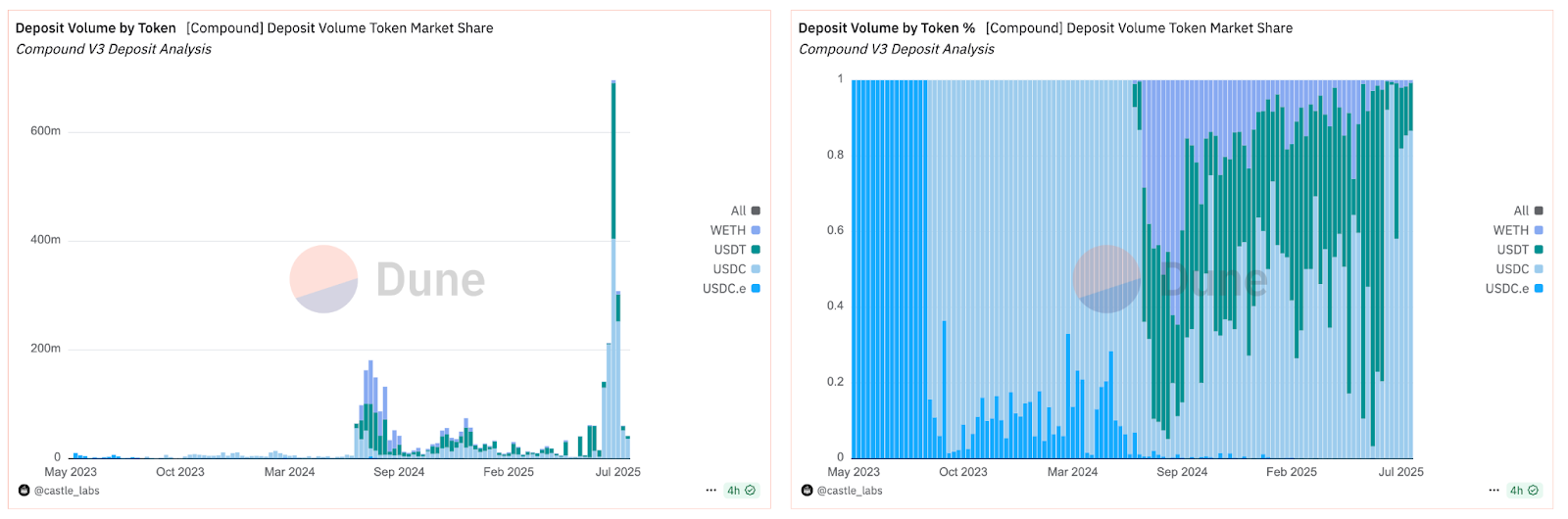The image size is (1568, 519).
Task: Open Deposit Volume by Token chart title
Action: [96, 28]
